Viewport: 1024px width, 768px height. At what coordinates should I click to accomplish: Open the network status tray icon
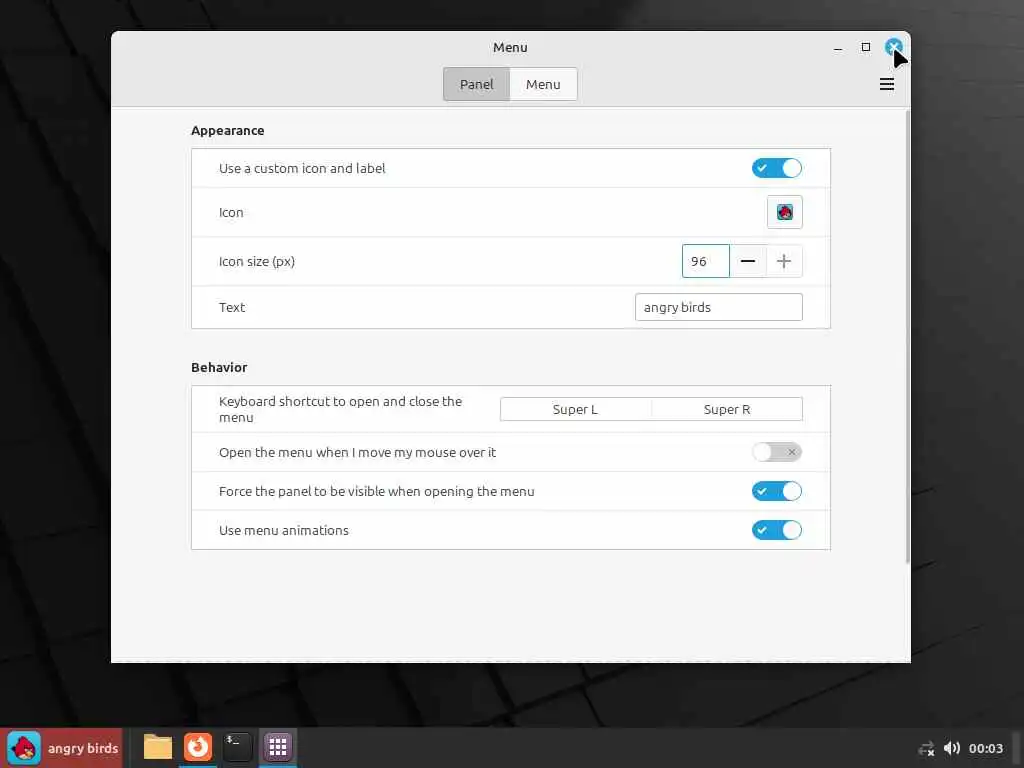coord(926,748)
